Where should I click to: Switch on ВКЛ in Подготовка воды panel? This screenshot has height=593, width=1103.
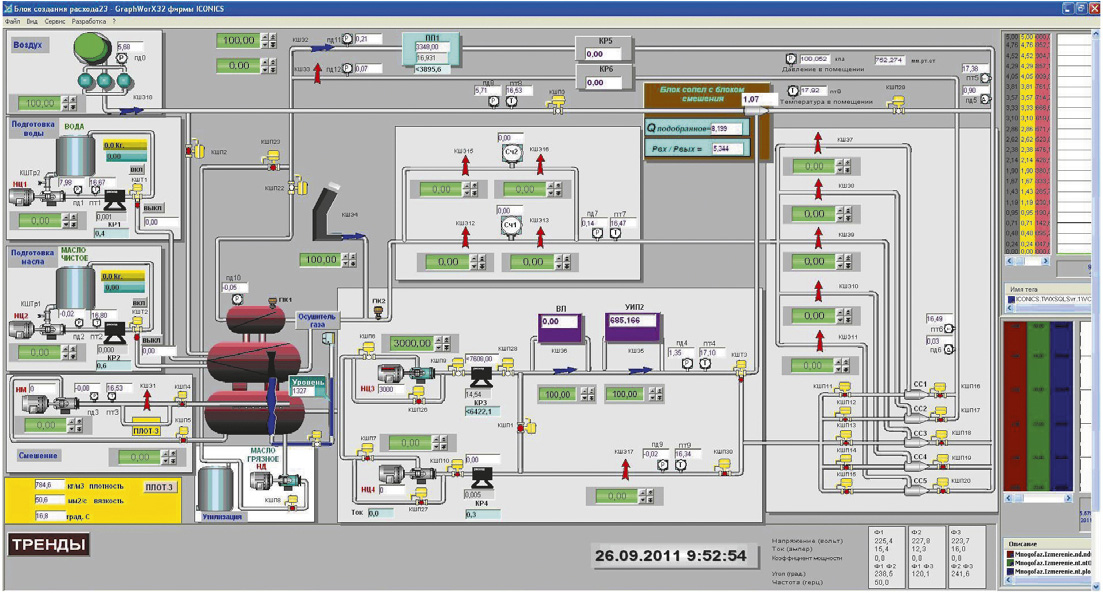[x=137, y=170]
